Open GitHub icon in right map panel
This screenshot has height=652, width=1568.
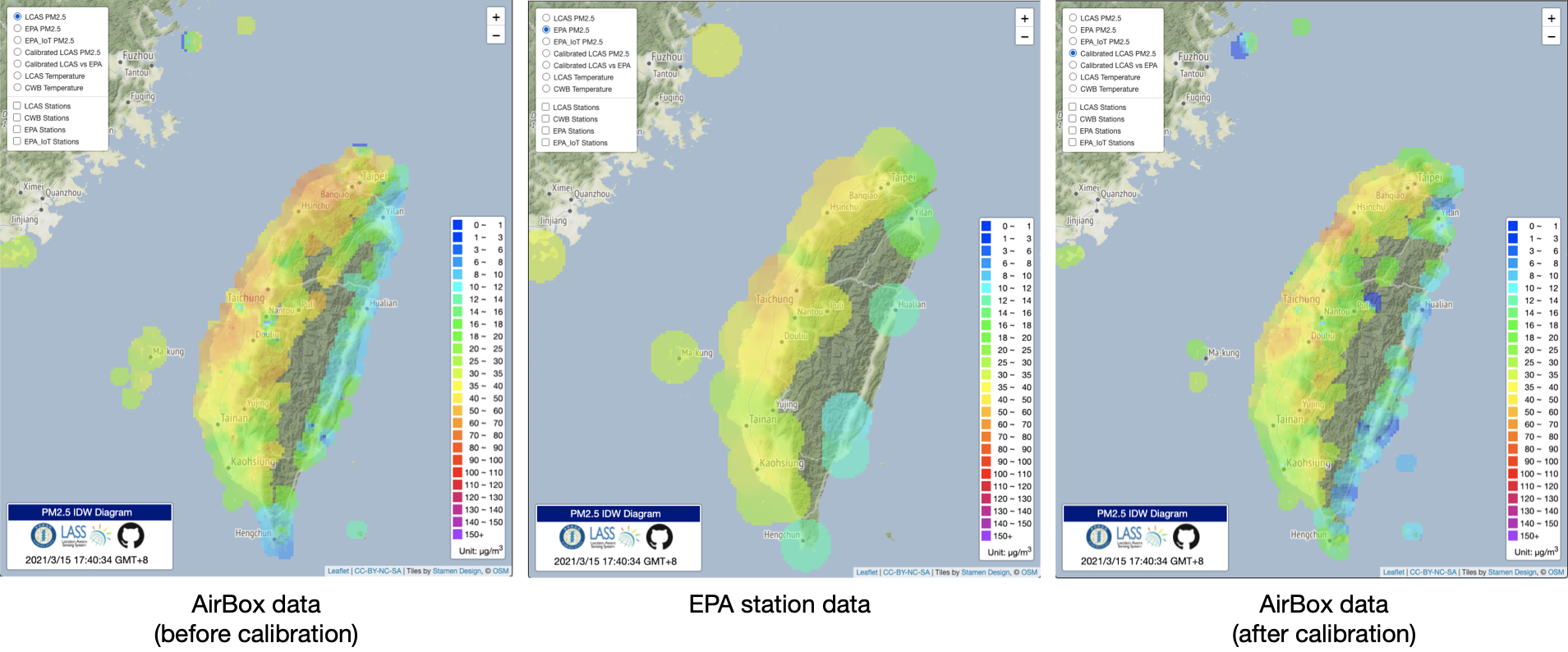click(x=1186, y=538)
